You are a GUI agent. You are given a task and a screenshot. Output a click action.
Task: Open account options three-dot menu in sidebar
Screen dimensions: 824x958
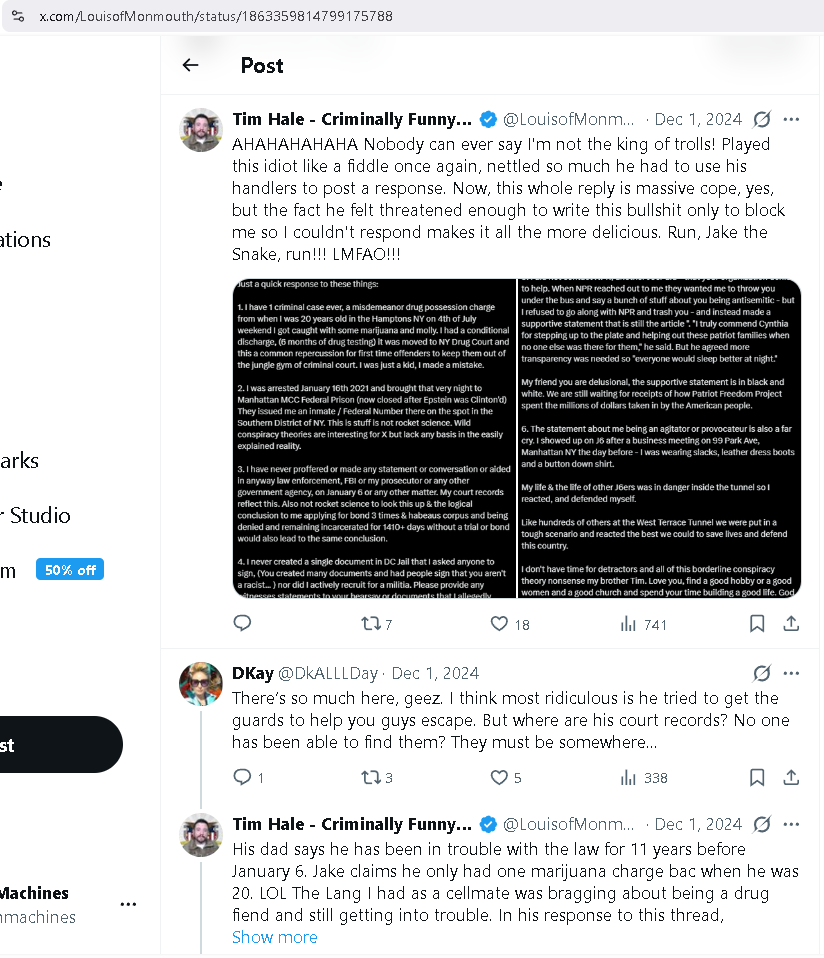coord(128,904)
